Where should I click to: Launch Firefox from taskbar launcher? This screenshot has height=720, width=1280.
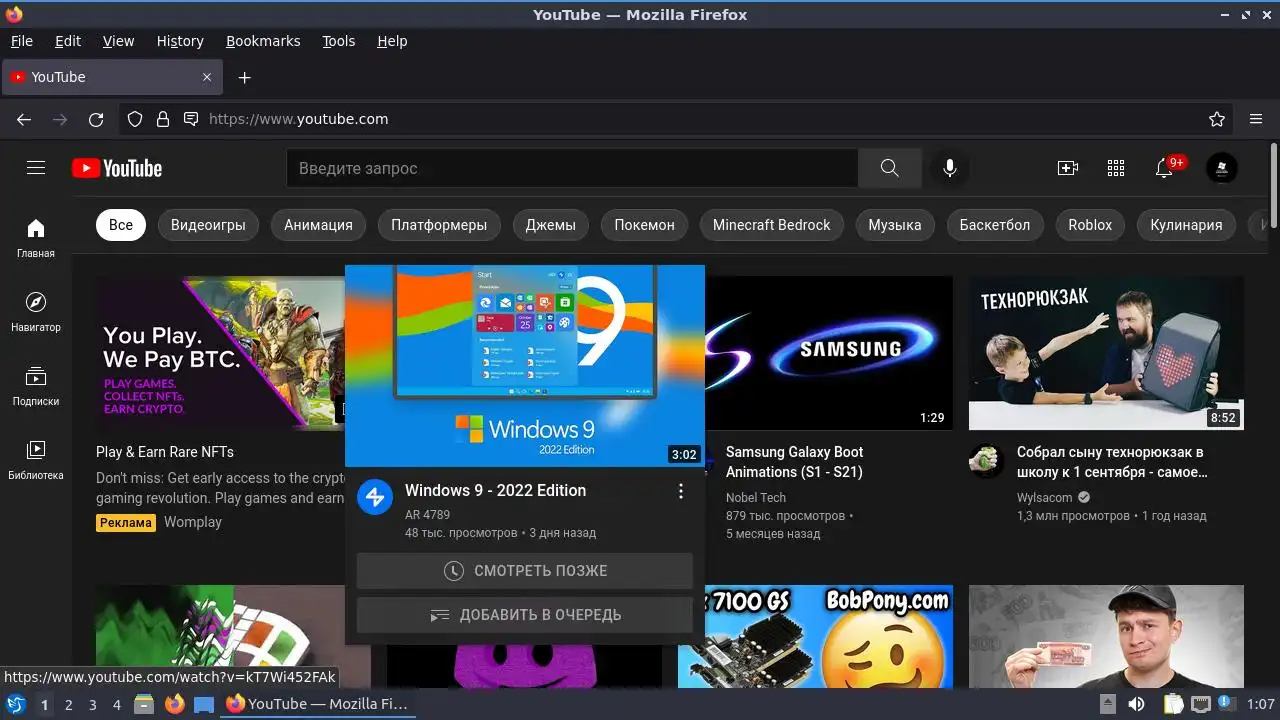(x=175, y=704)
